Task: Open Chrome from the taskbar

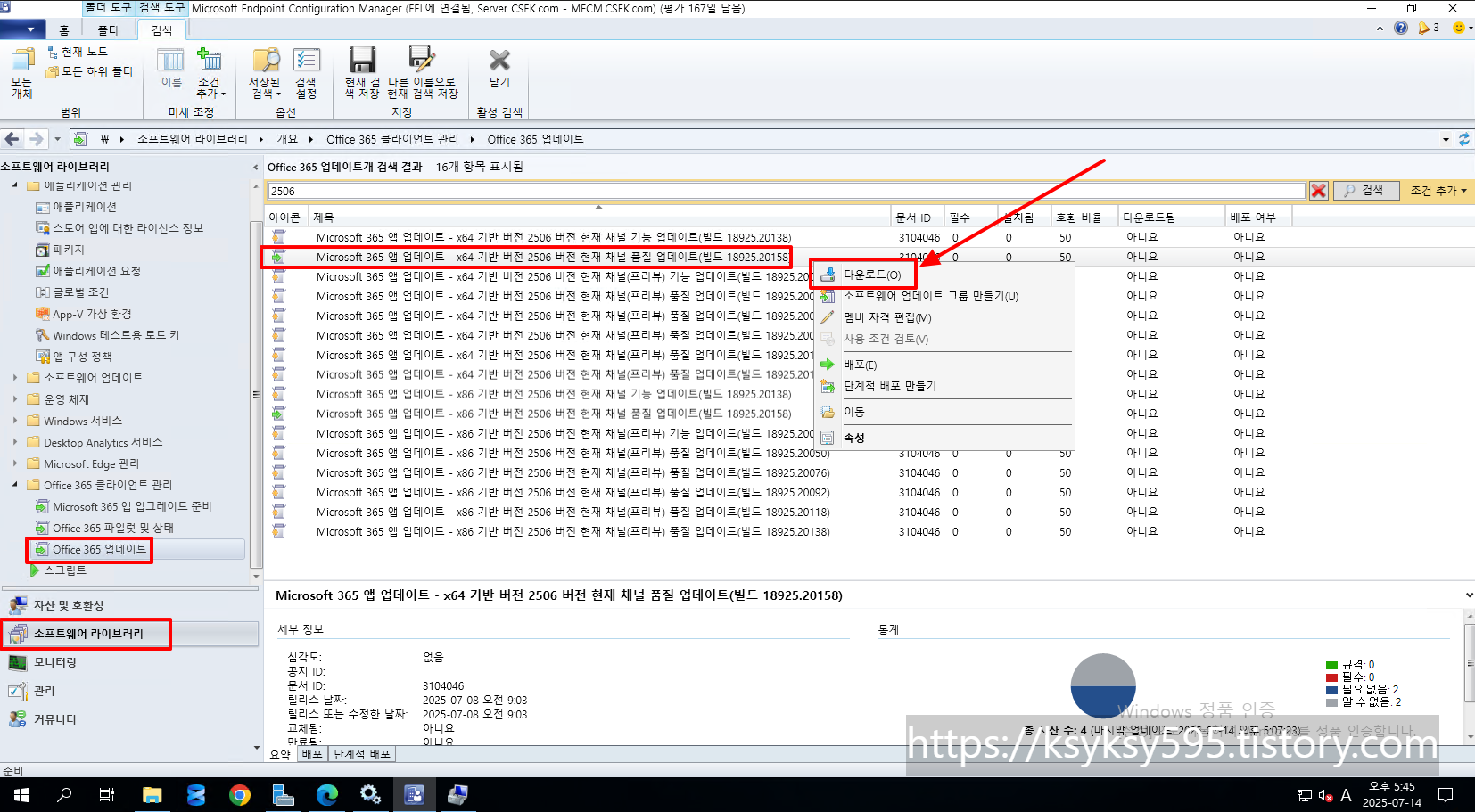Action: (239, 795)
